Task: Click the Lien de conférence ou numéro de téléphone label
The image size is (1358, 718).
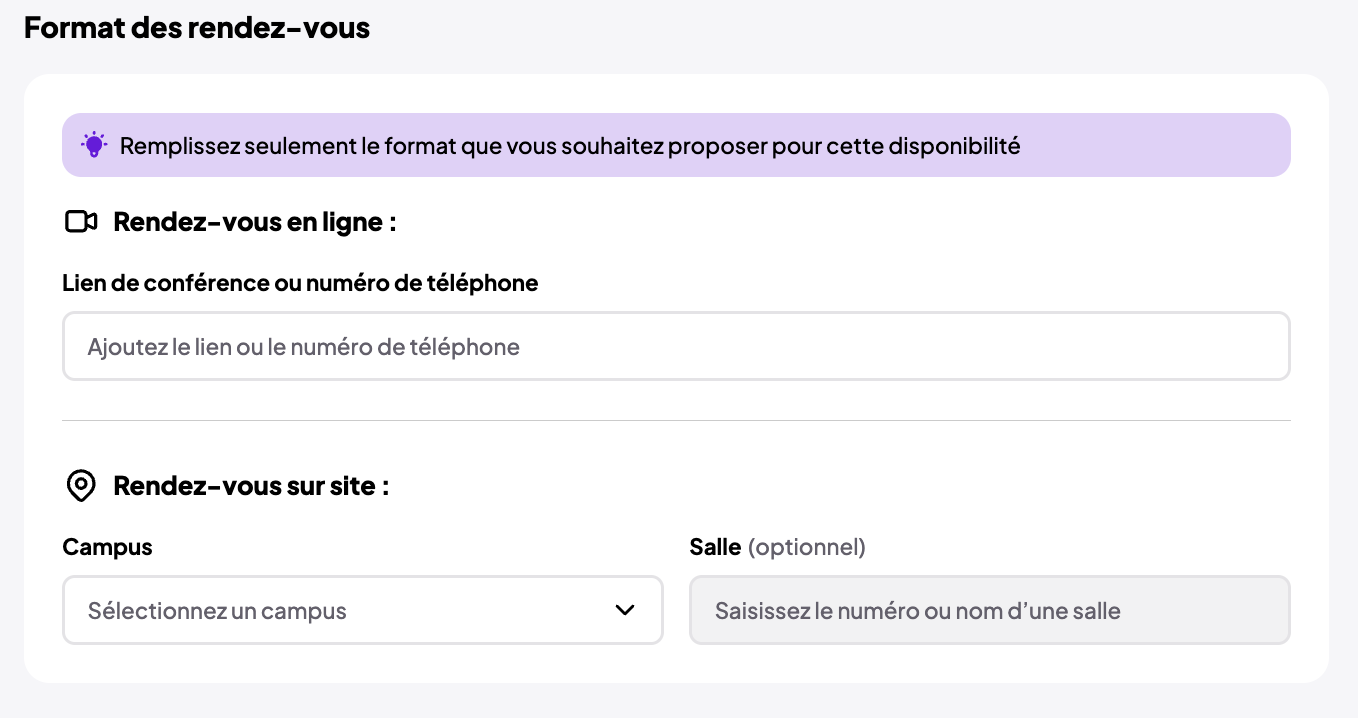Action: tap(300, 282)
